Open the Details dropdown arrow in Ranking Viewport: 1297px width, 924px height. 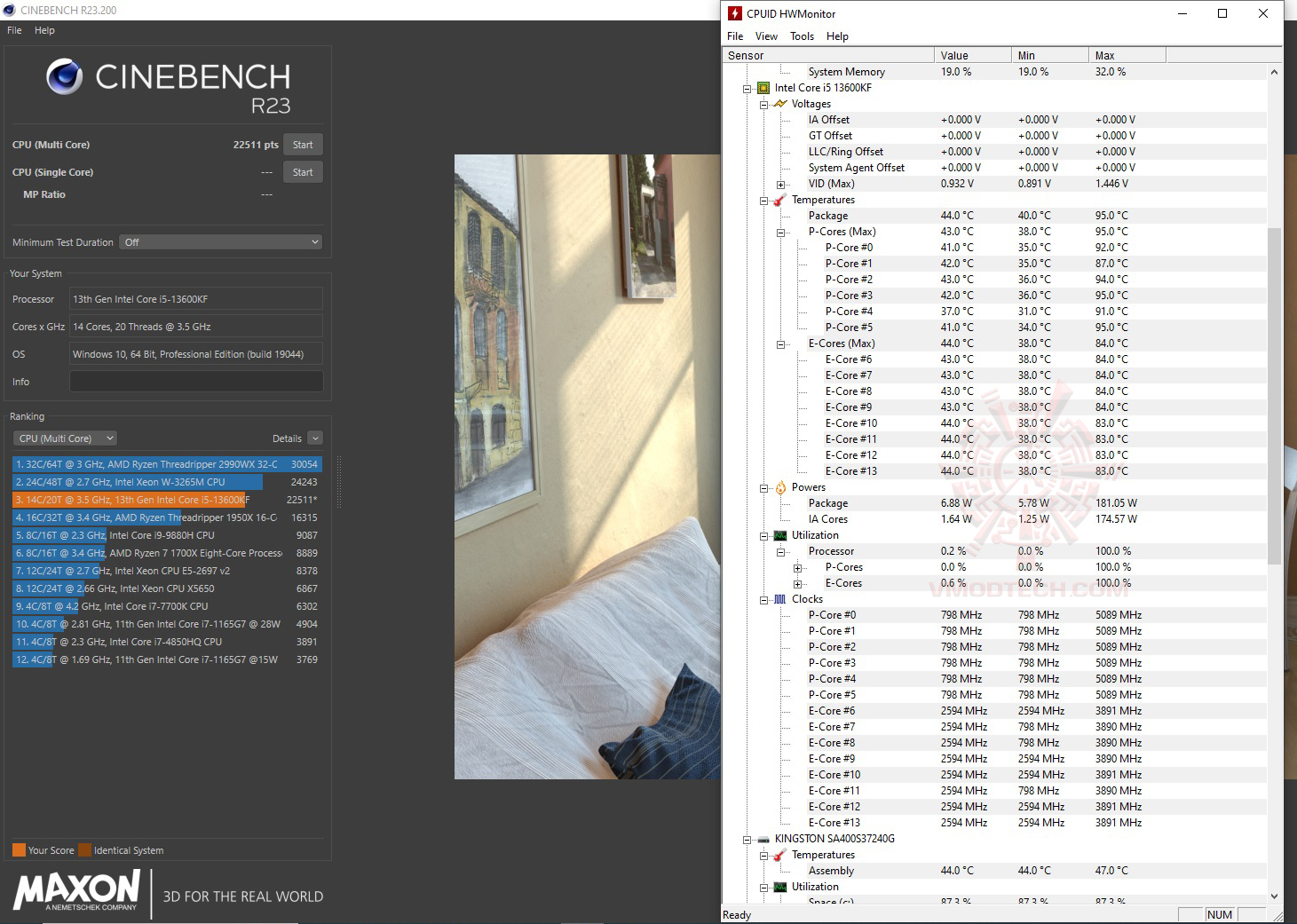[315, 438]
